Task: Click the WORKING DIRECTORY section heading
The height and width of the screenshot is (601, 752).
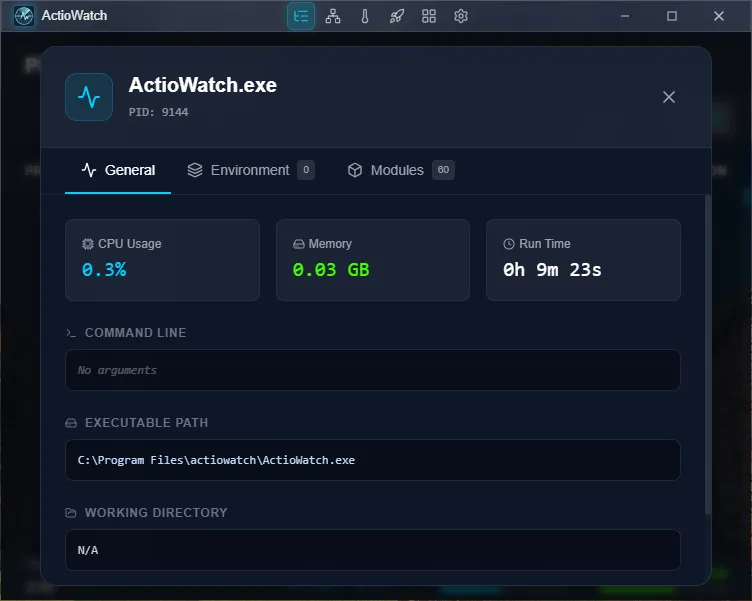Action: [x=156, y=513]
